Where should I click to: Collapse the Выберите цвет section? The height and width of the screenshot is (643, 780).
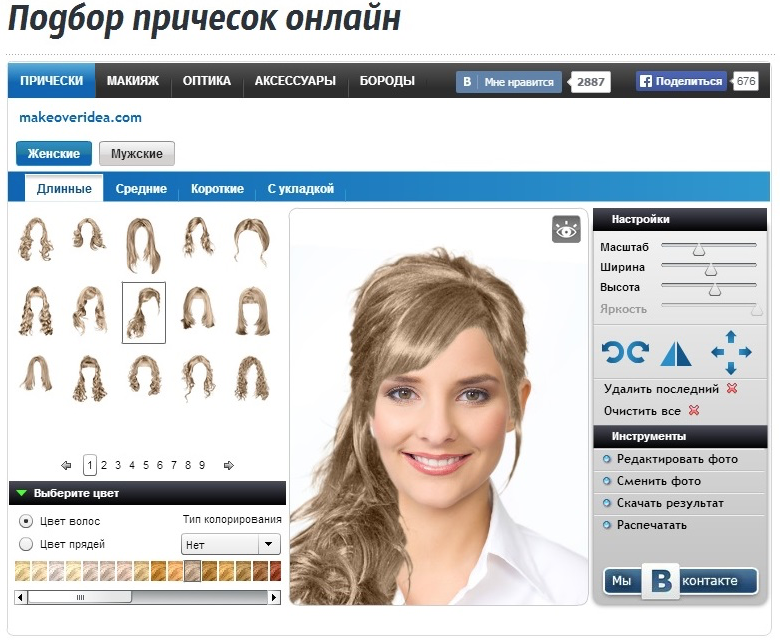[x=22, y=493]
